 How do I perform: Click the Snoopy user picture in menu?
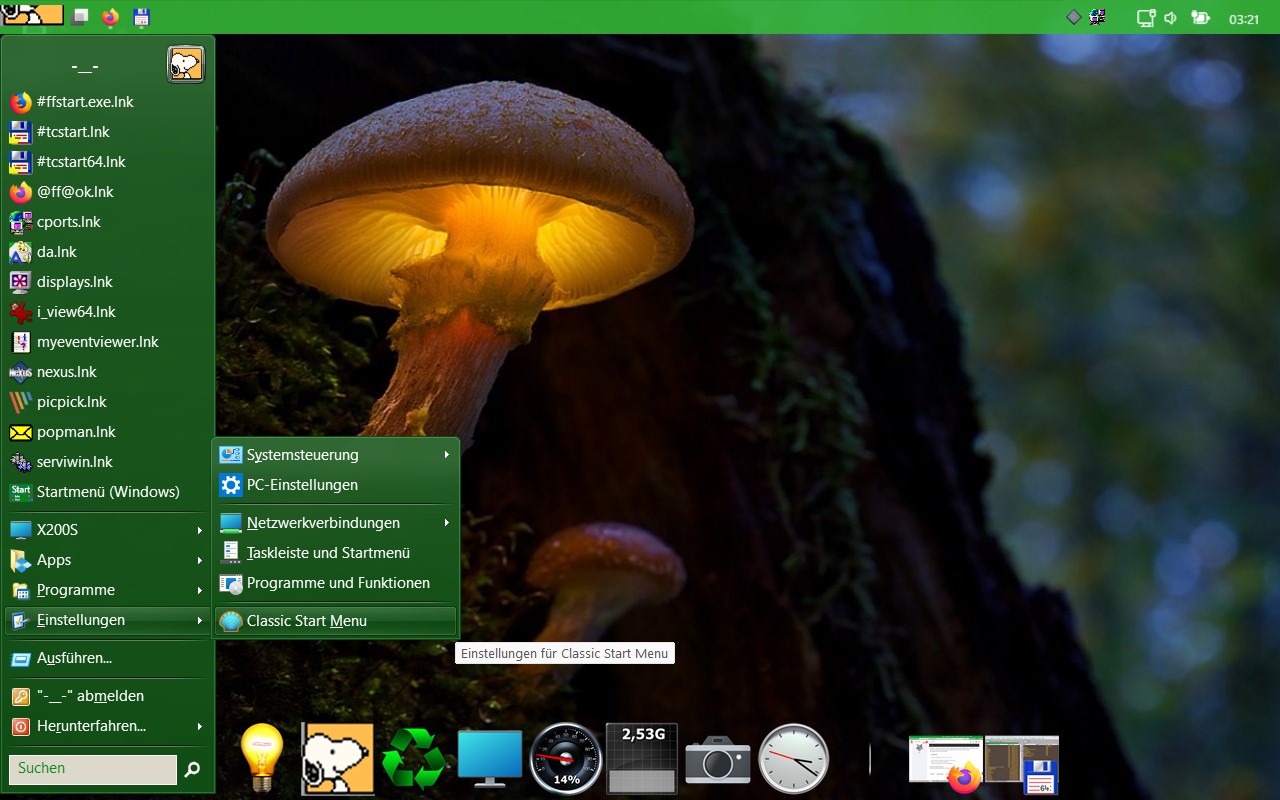[186, 65]
